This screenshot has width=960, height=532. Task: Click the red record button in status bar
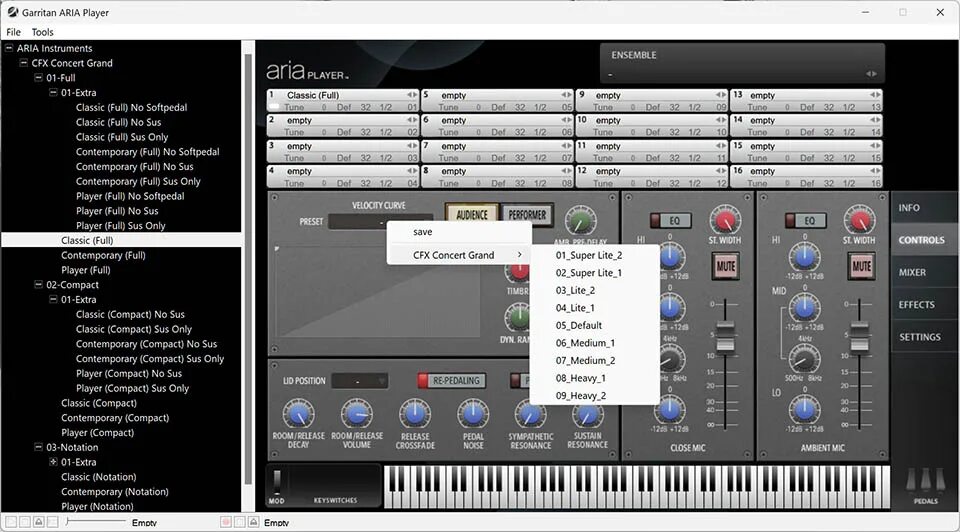click(226, 522)
